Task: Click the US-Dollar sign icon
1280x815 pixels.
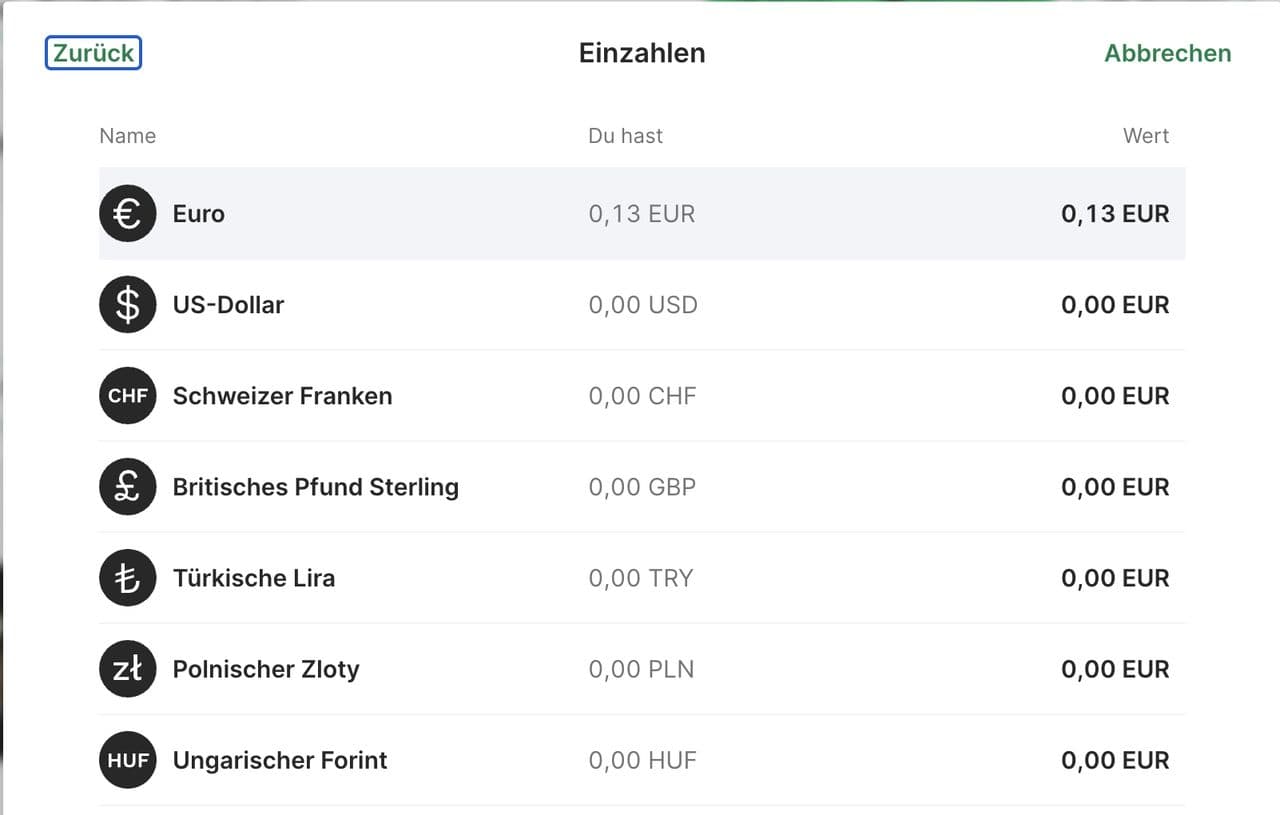Action: (128, 305)
